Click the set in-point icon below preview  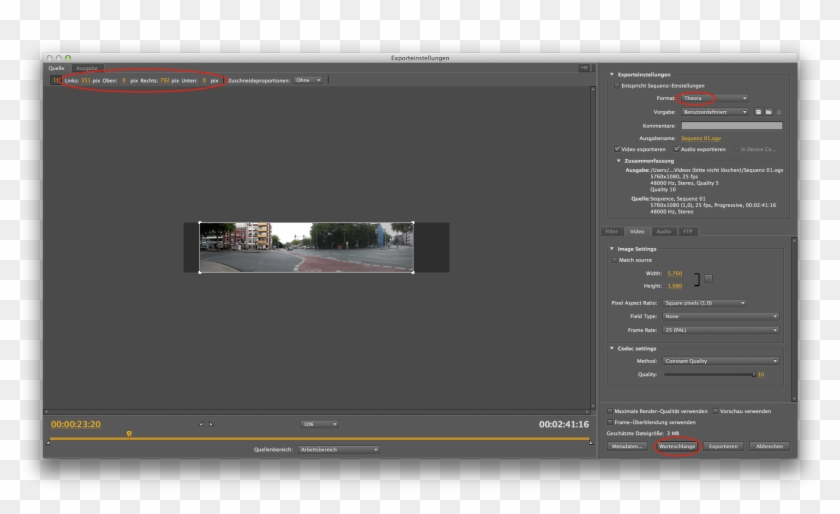pyautogui.click(x=201, y=424)
